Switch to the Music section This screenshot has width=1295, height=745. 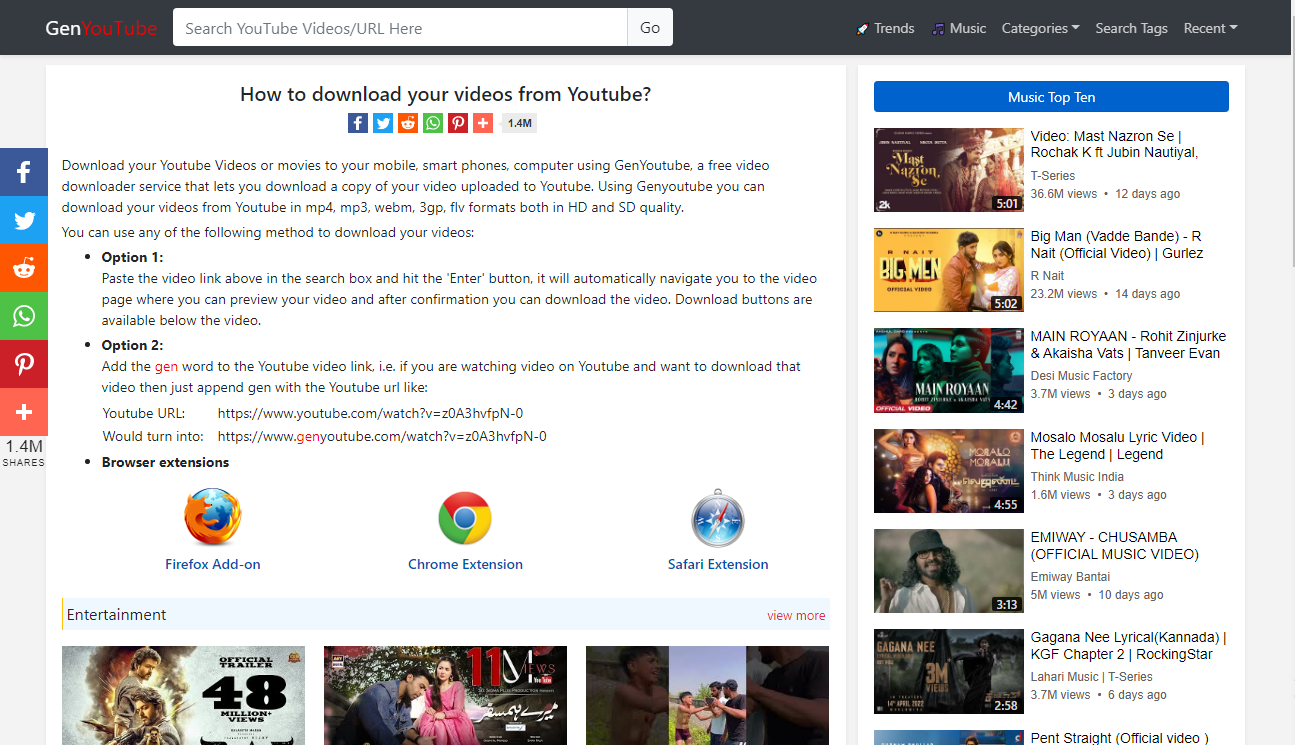959,28
